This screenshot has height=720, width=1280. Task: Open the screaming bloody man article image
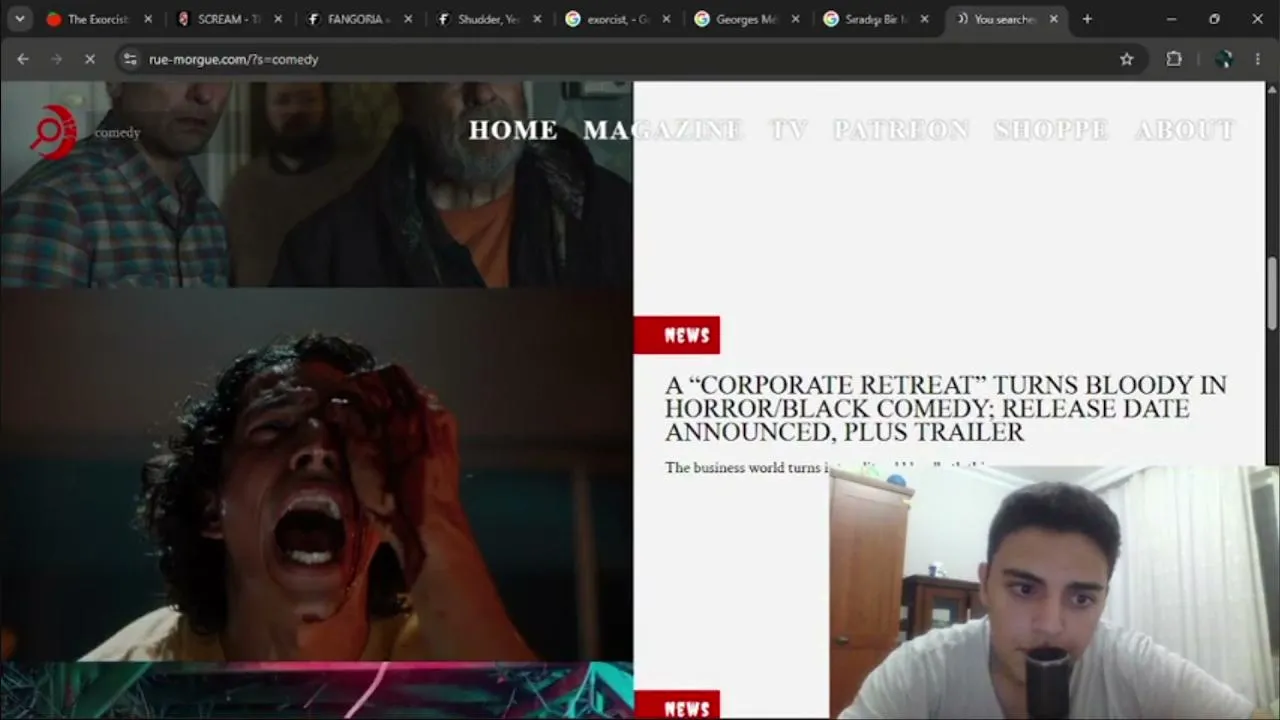click(316, 475)
